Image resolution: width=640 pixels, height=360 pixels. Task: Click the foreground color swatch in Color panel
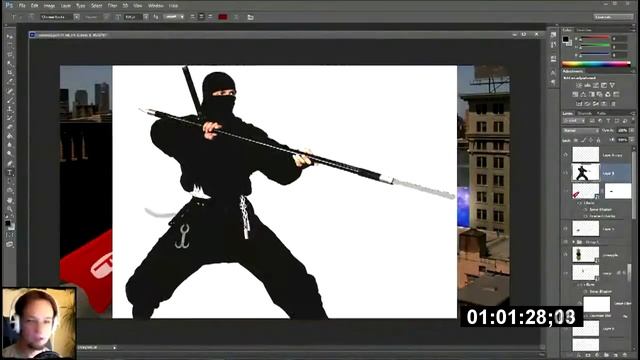tap(565, 39)
